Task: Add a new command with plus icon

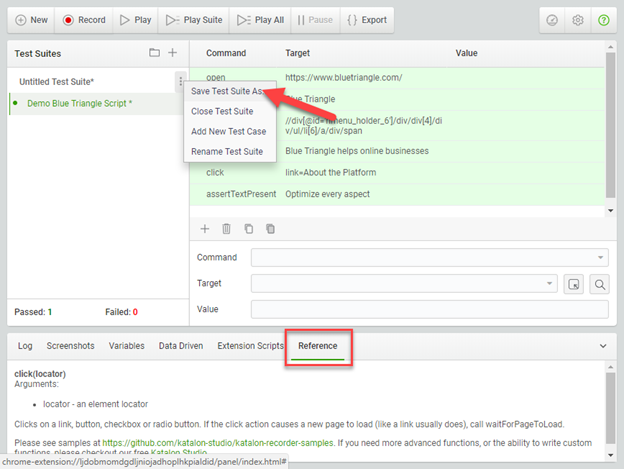Action: (x=205, y=229)
